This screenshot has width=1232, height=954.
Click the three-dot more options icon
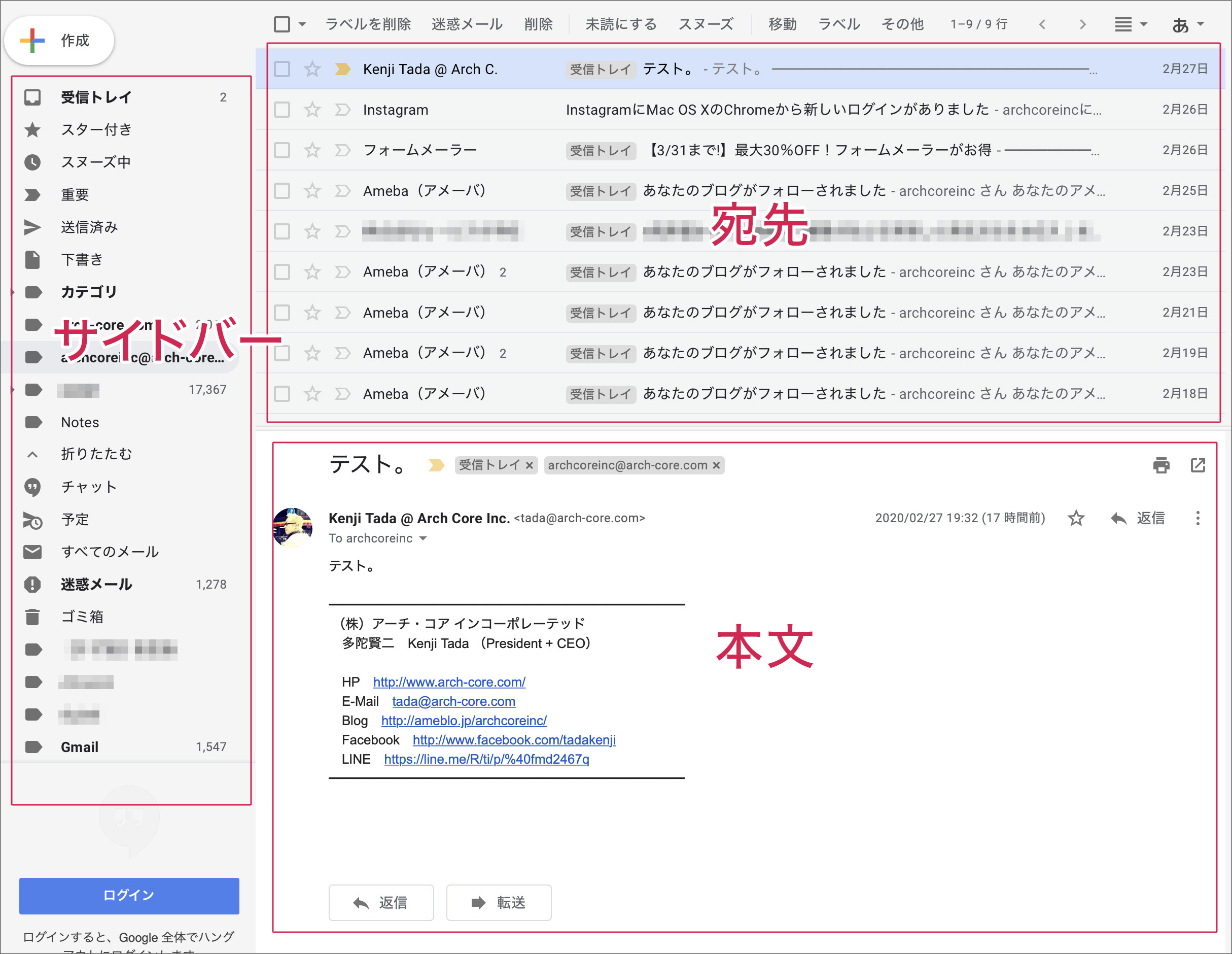point(1198,518)
